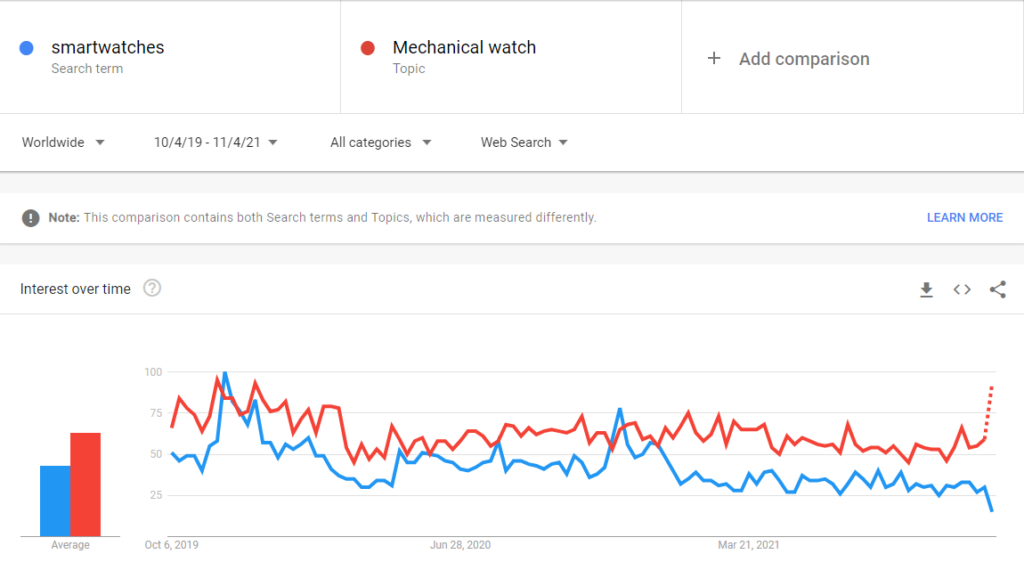Screen dimensions: 1024x562
Task: Click the note warning exclamation icon
Action: click(x=31, y=218)
